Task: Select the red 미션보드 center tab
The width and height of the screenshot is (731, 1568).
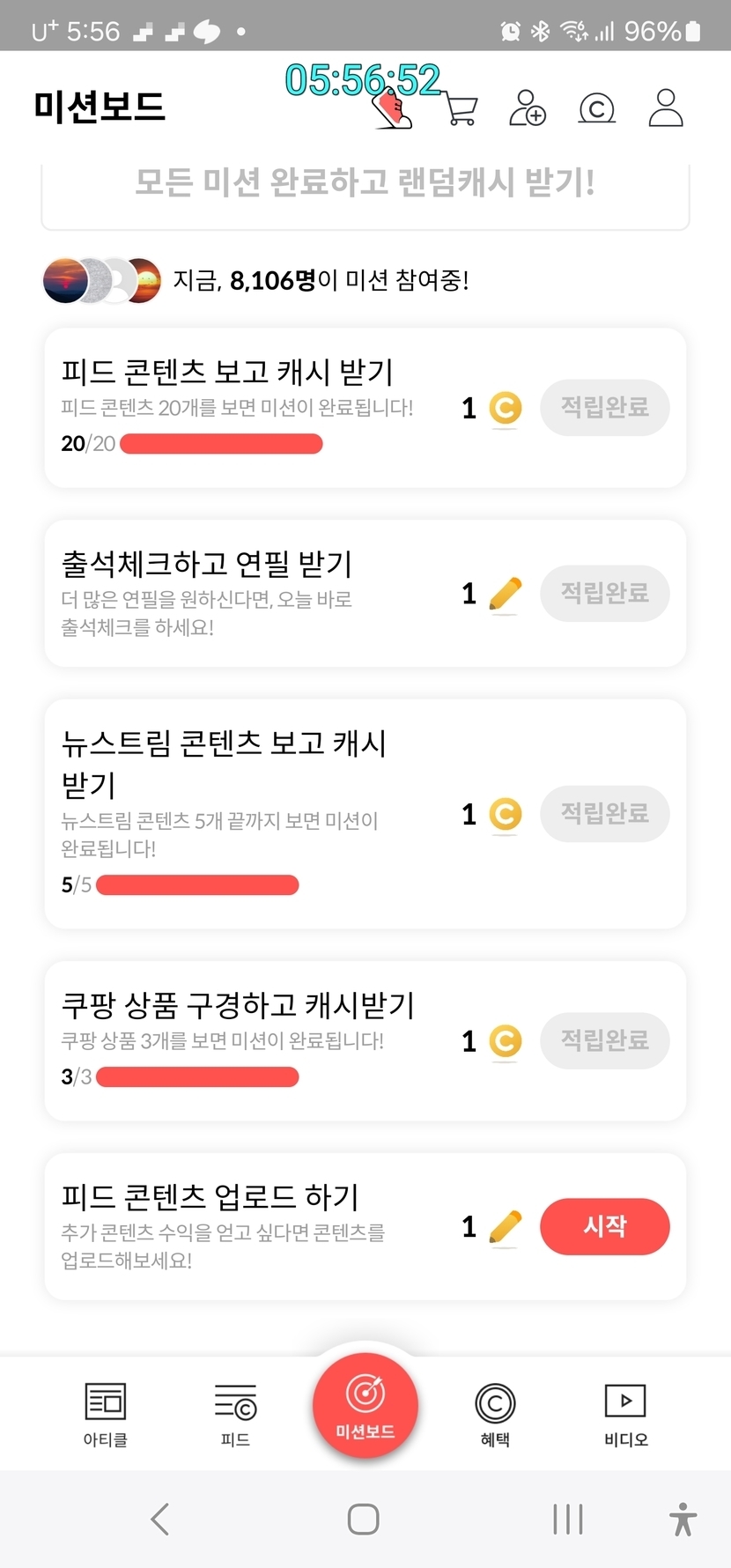Action: coord(365,1405)
